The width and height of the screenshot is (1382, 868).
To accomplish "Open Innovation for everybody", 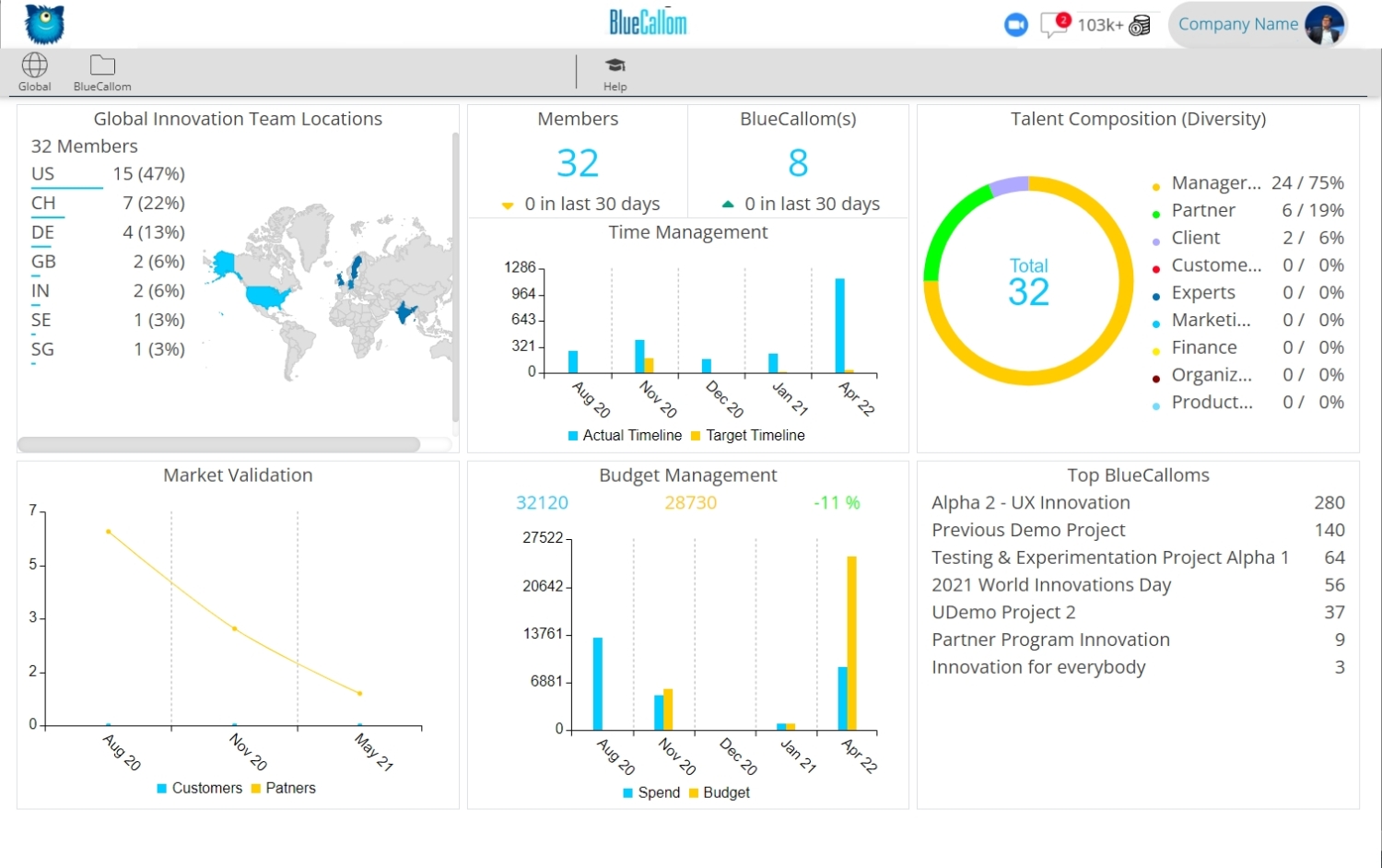I will click(x=1138, y=667).
